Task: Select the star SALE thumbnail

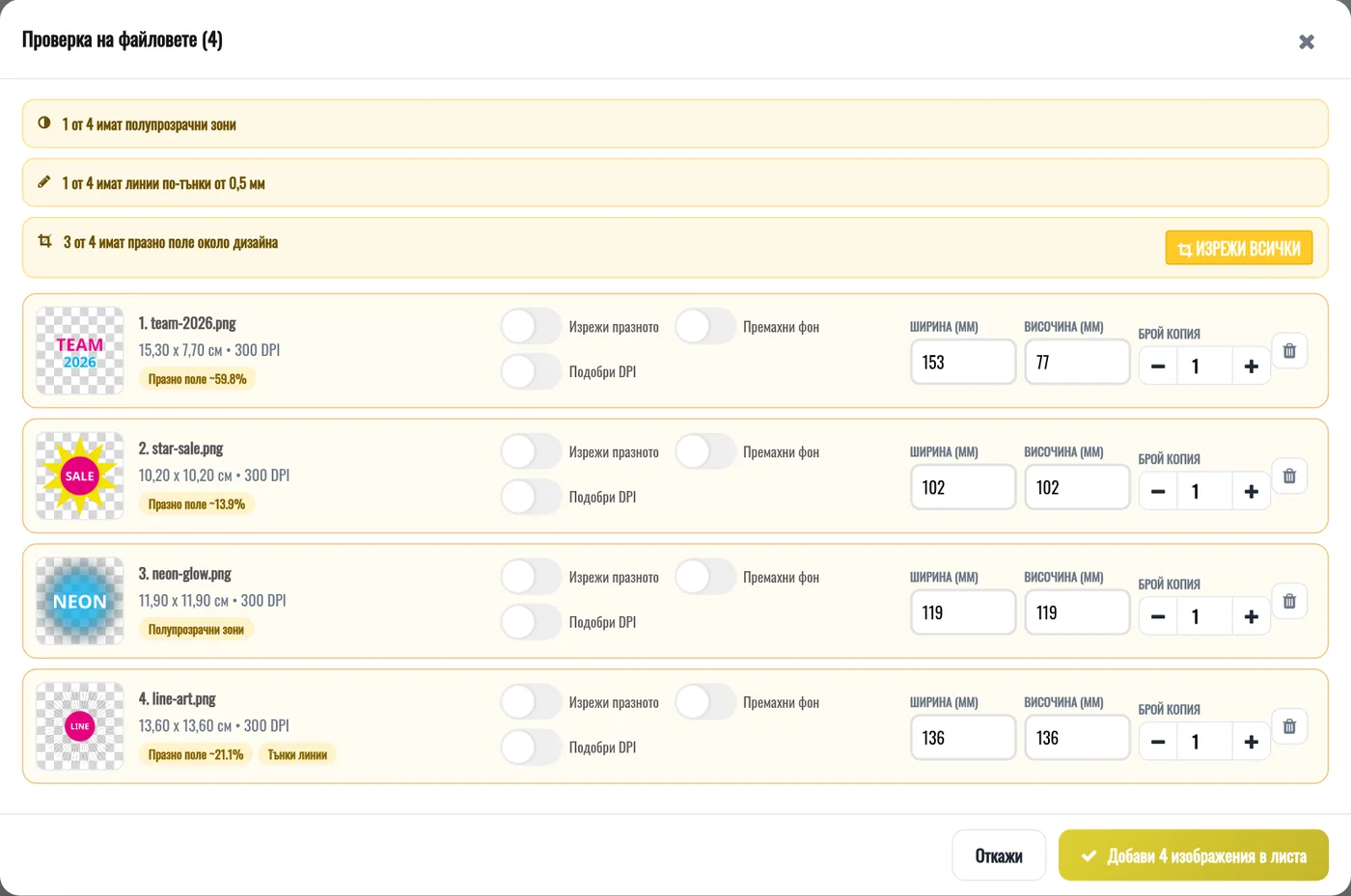Action: [x=80, y=476]
